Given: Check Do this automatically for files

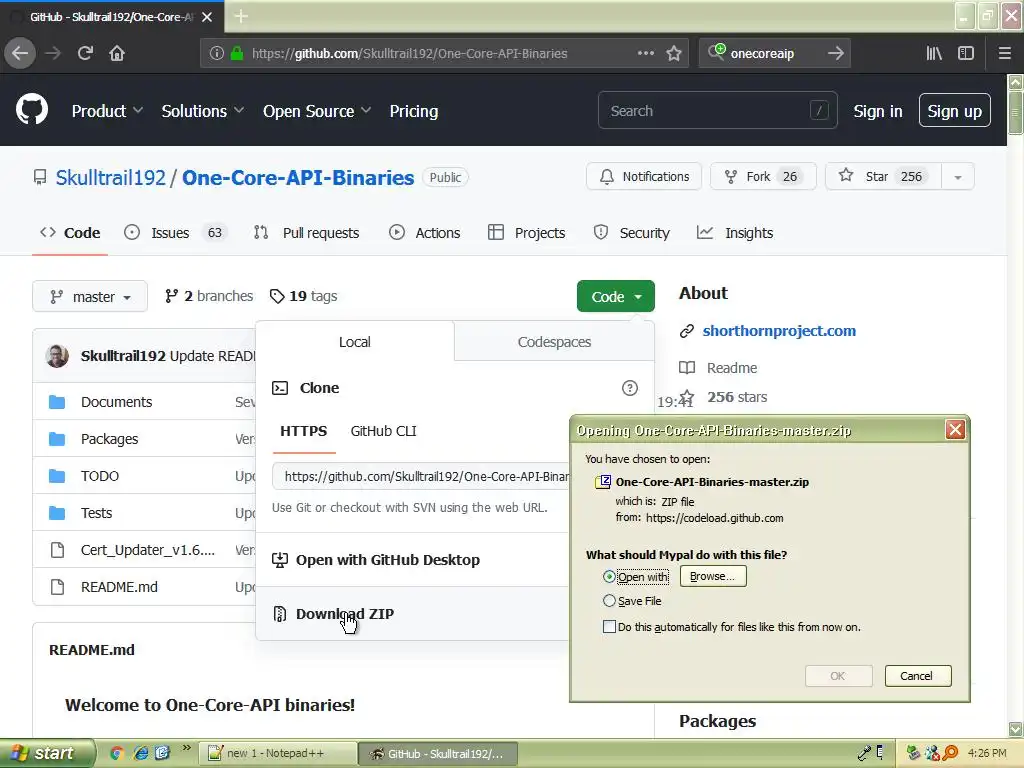Looking at the screenshot, I should 609,627.
